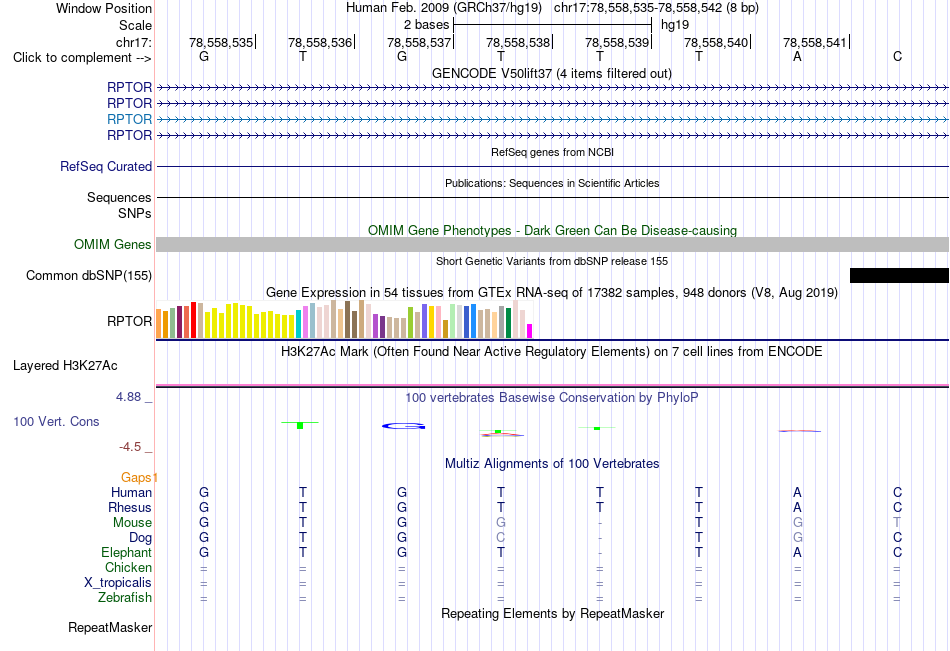Image resolution: width=950 pixels, height=651 pixels.
Task: Open H3K27Ac Mark track title
Action: (551, 352)
